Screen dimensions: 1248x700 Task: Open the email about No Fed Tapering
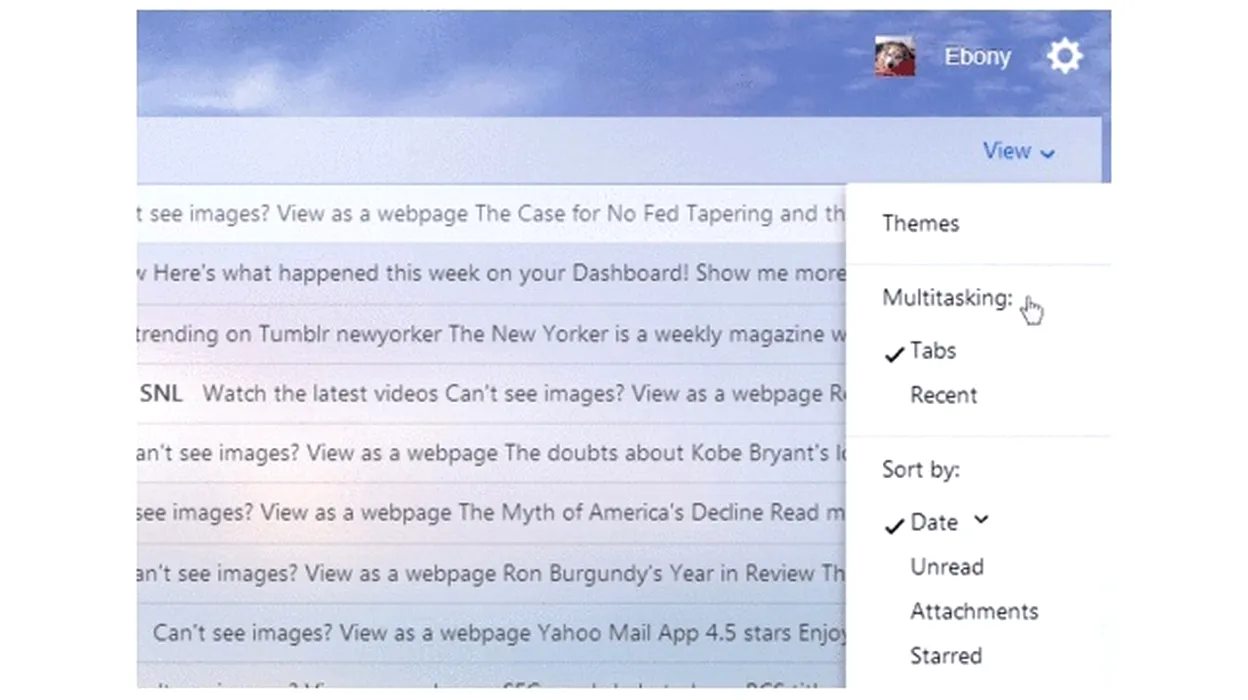tap(491, 214)
